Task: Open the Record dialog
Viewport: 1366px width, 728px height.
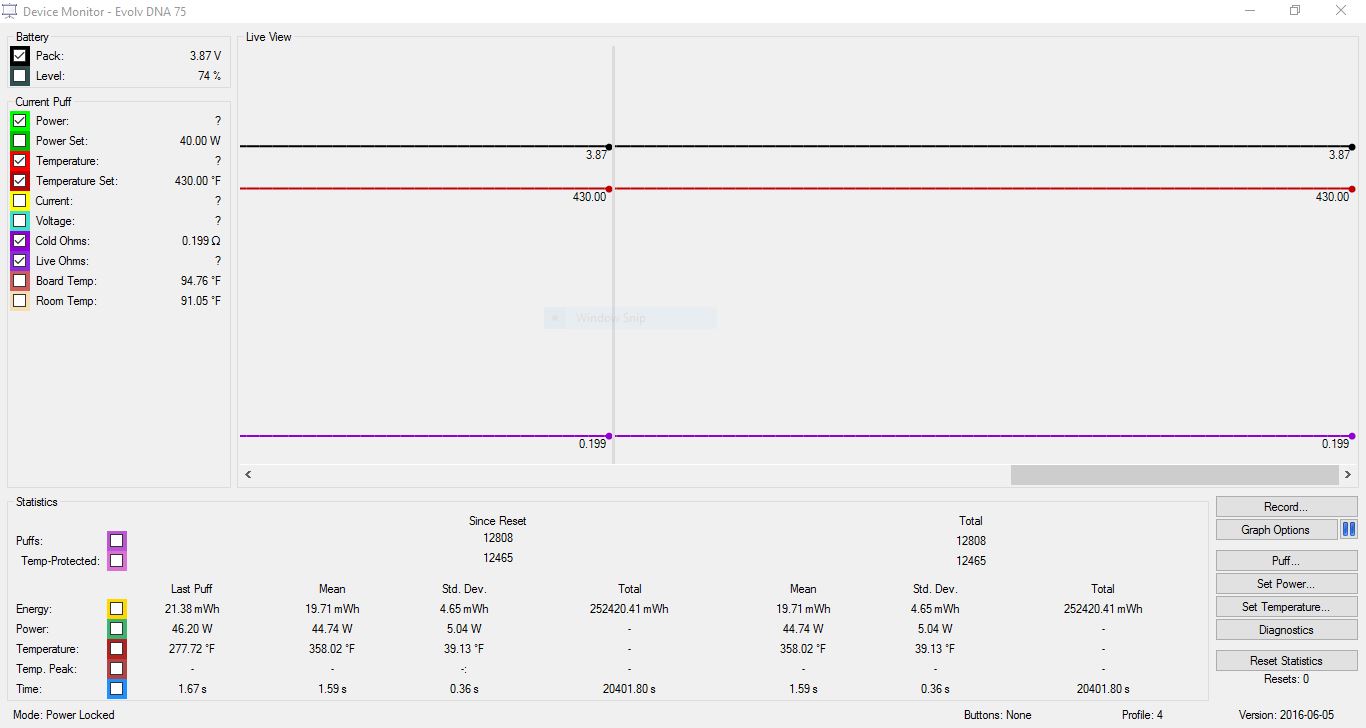Action: 1285,507
